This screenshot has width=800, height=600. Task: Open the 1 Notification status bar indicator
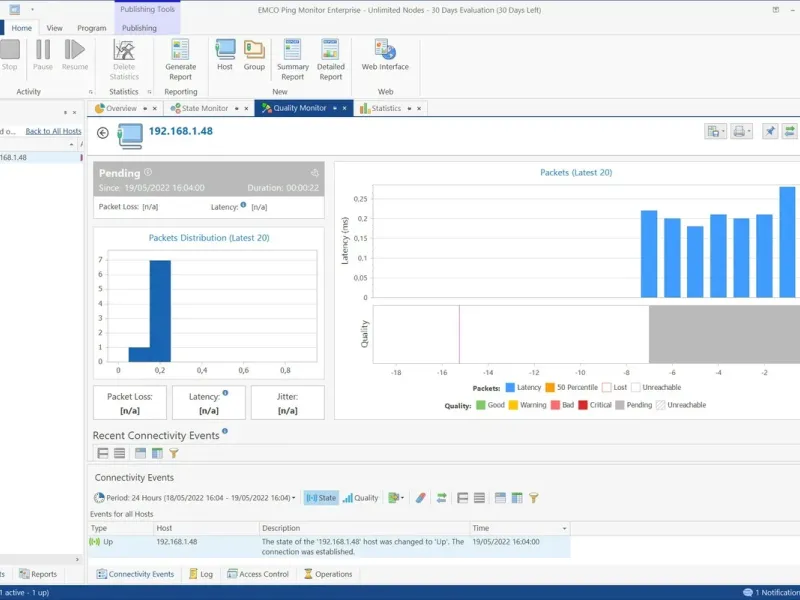pos(771,592)
